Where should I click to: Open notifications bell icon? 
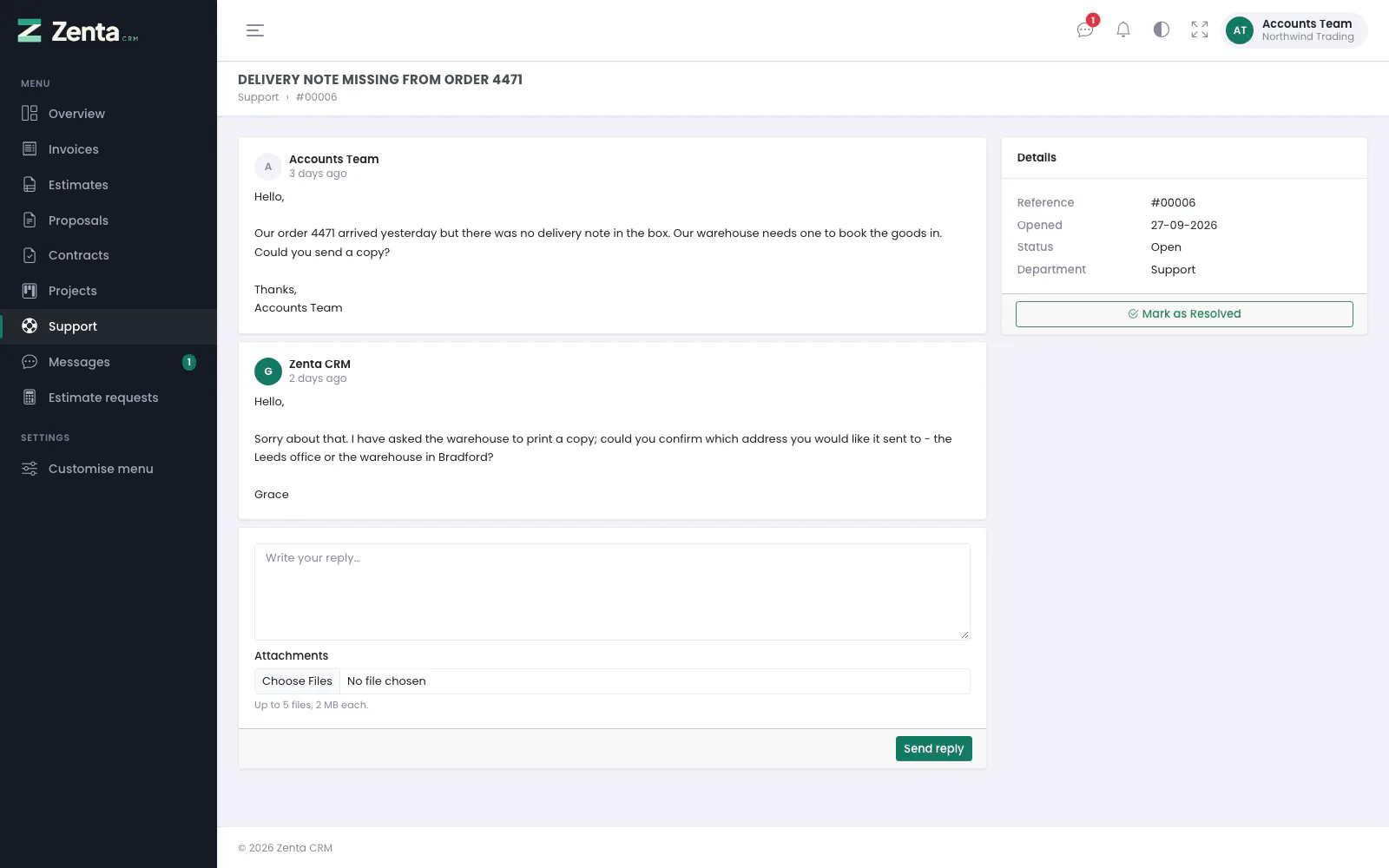(1123, 30)
